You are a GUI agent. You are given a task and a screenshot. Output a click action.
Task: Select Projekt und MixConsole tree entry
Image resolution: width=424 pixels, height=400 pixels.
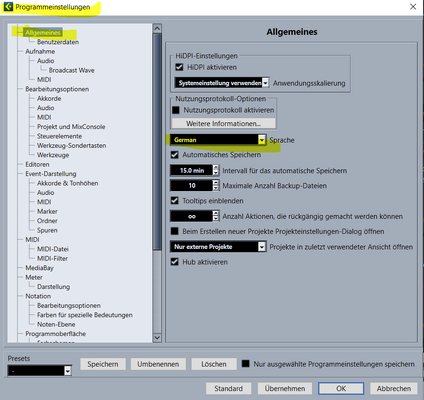pos(71,127)
